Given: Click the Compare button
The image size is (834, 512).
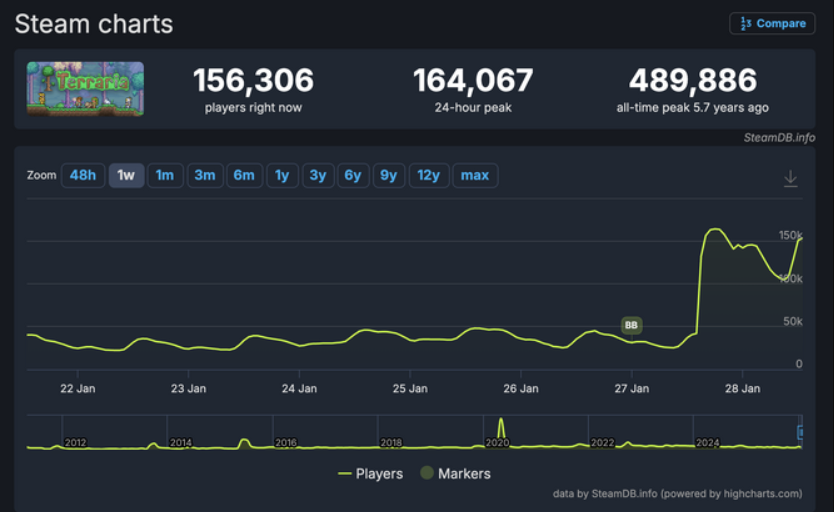Looking at the screenshot, I should tap(772, 23).
